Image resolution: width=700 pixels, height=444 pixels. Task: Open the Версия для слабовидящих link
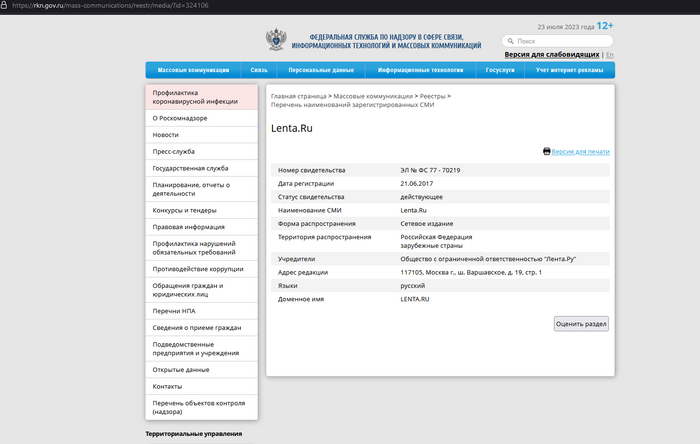(552, 54)
